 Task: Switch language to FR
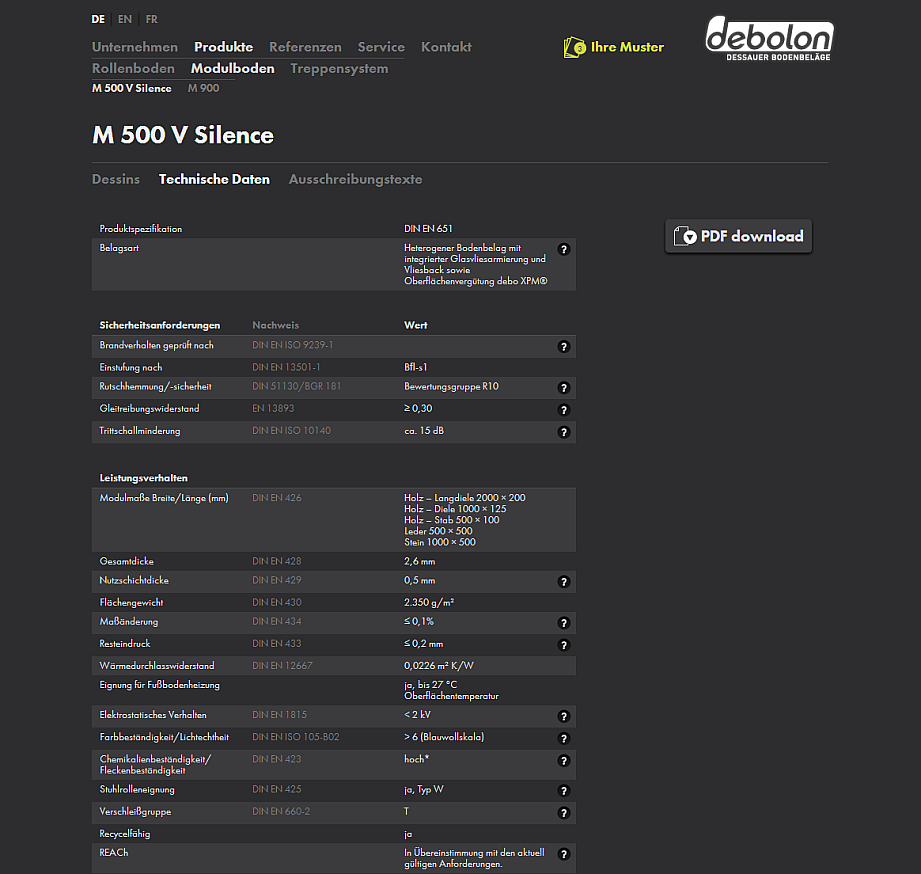point(152,19)
